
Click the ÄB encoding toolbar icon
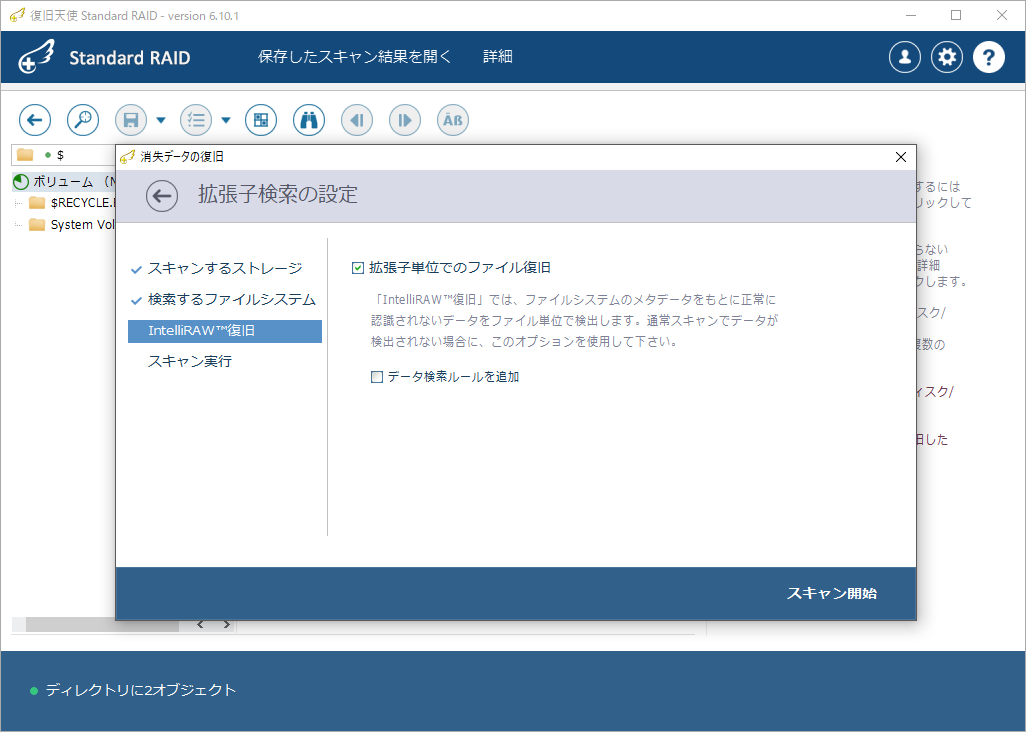[x=453, y=120]
